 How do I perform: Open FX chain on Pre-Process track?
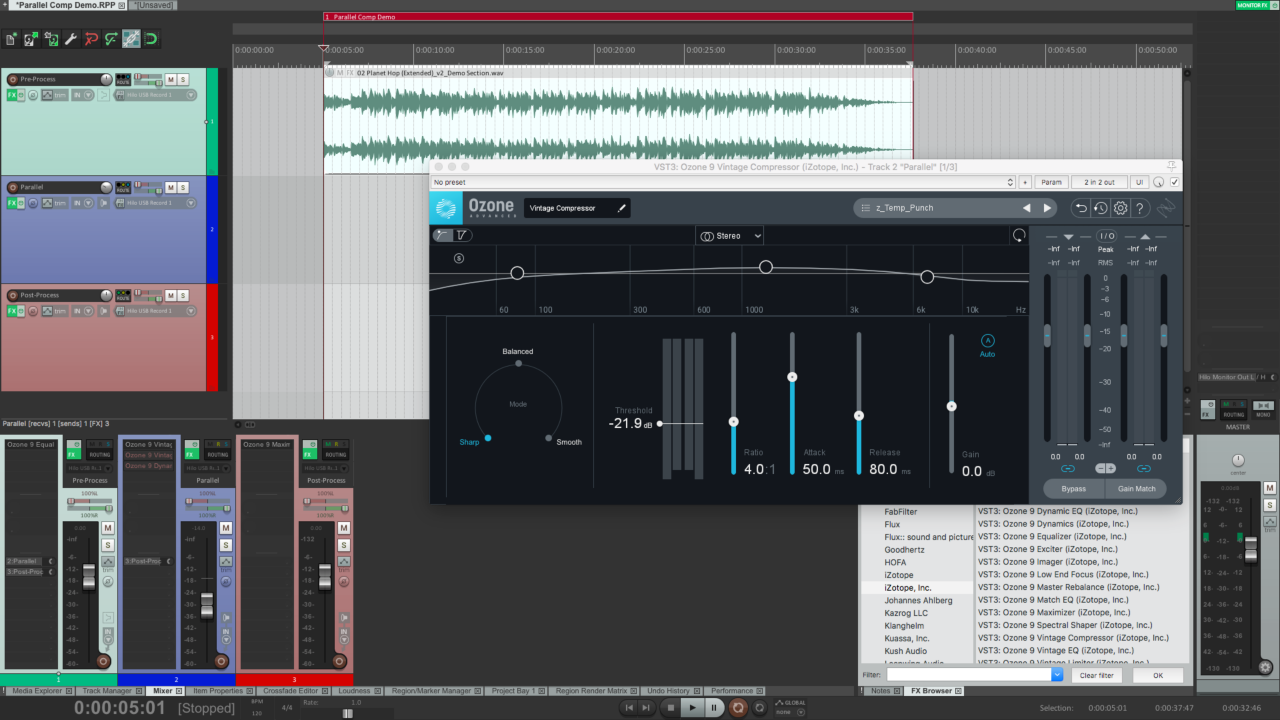[x=13, y=95]
